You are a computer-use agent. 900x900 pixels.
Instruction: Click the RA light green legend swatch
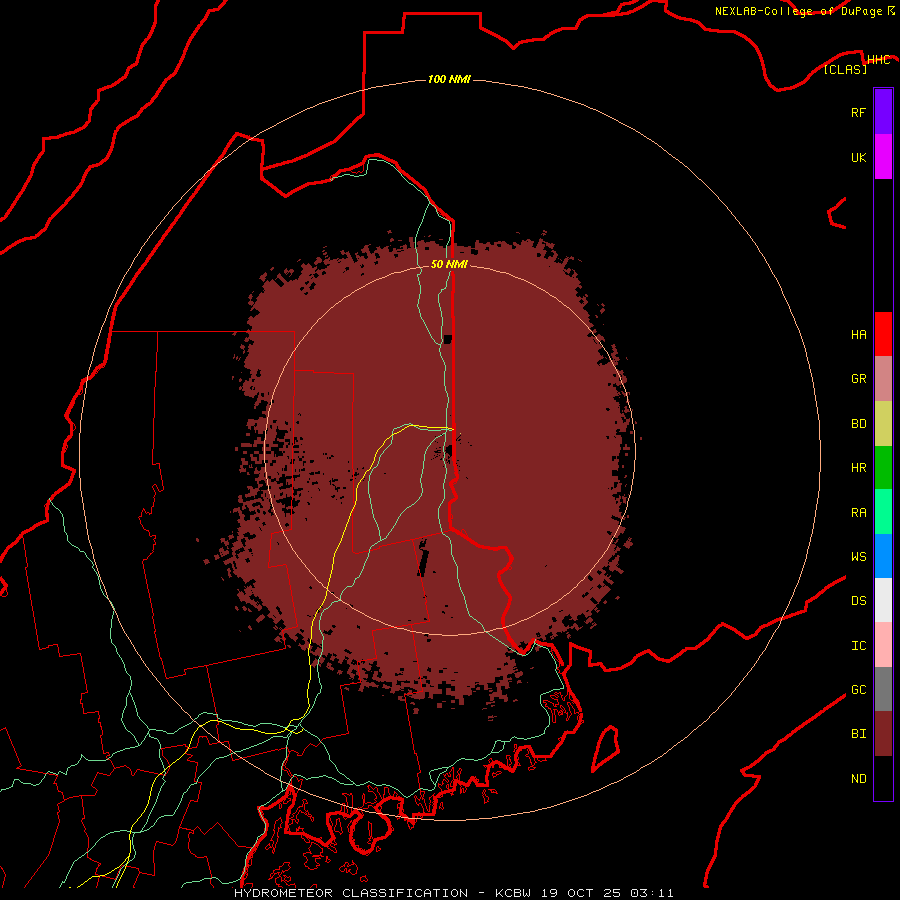pyautogui.click(x=883, y=512)
